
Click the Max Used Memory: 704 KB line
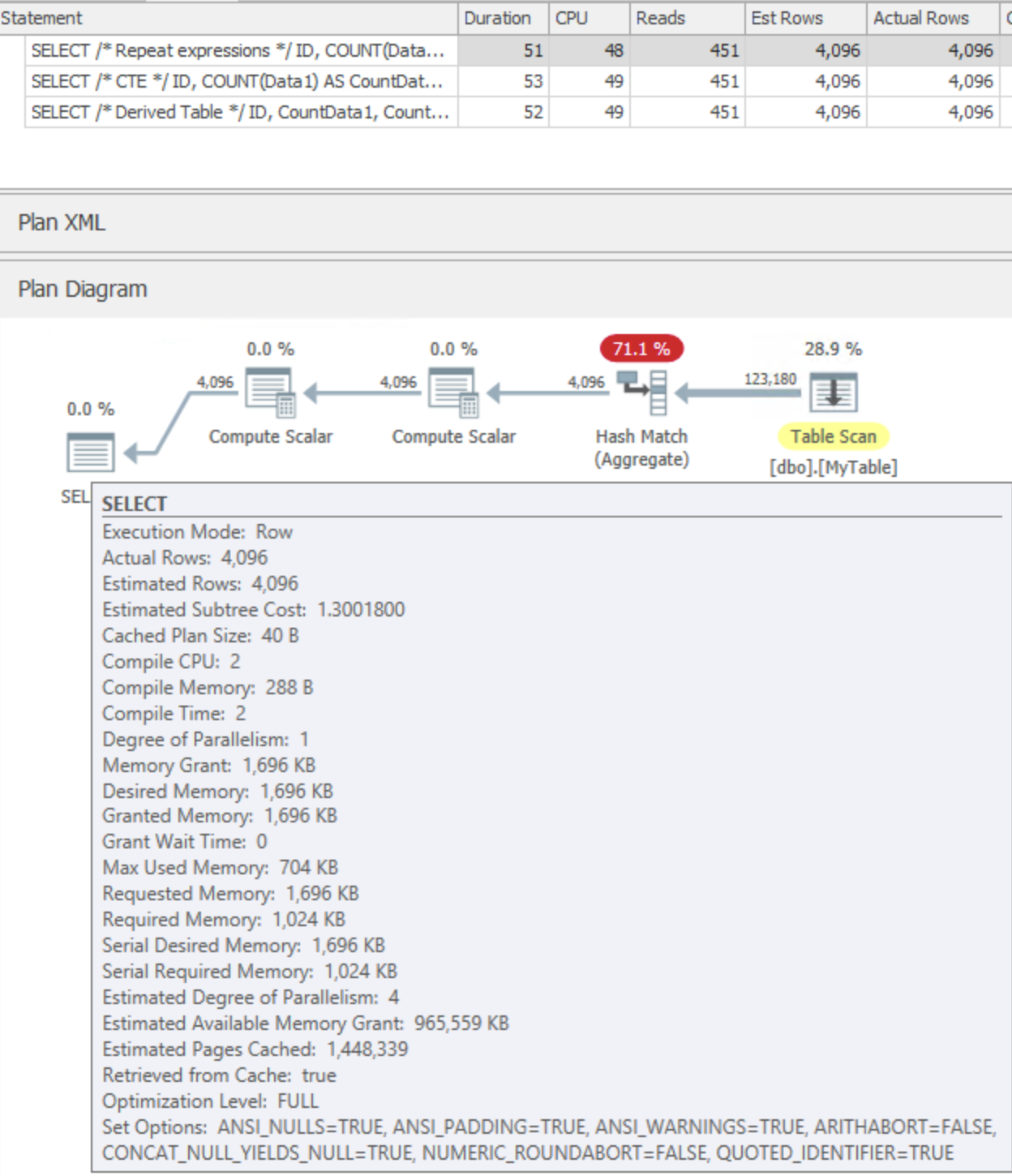[x=220, y=868]
